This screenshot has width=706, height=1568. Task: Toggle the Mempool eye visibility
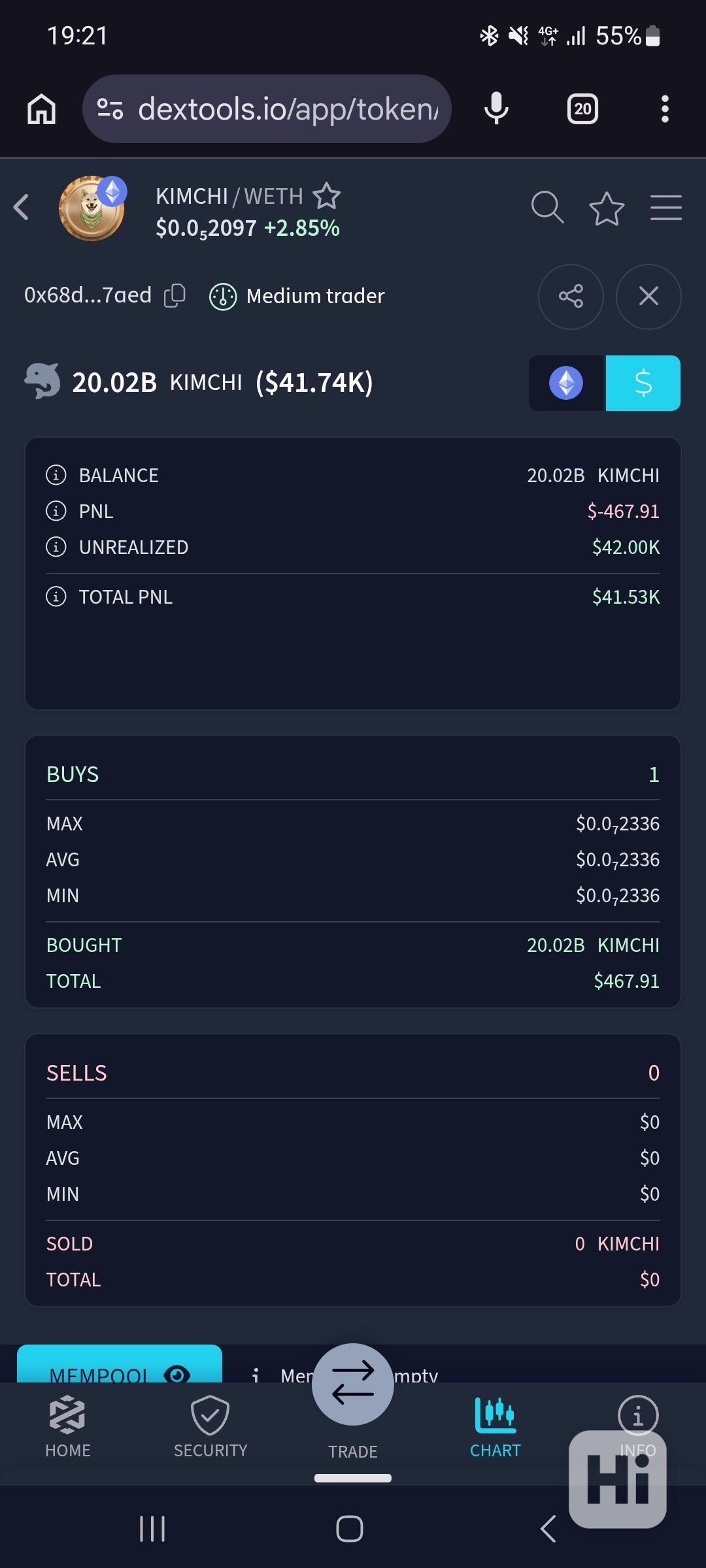point(176,1375)
